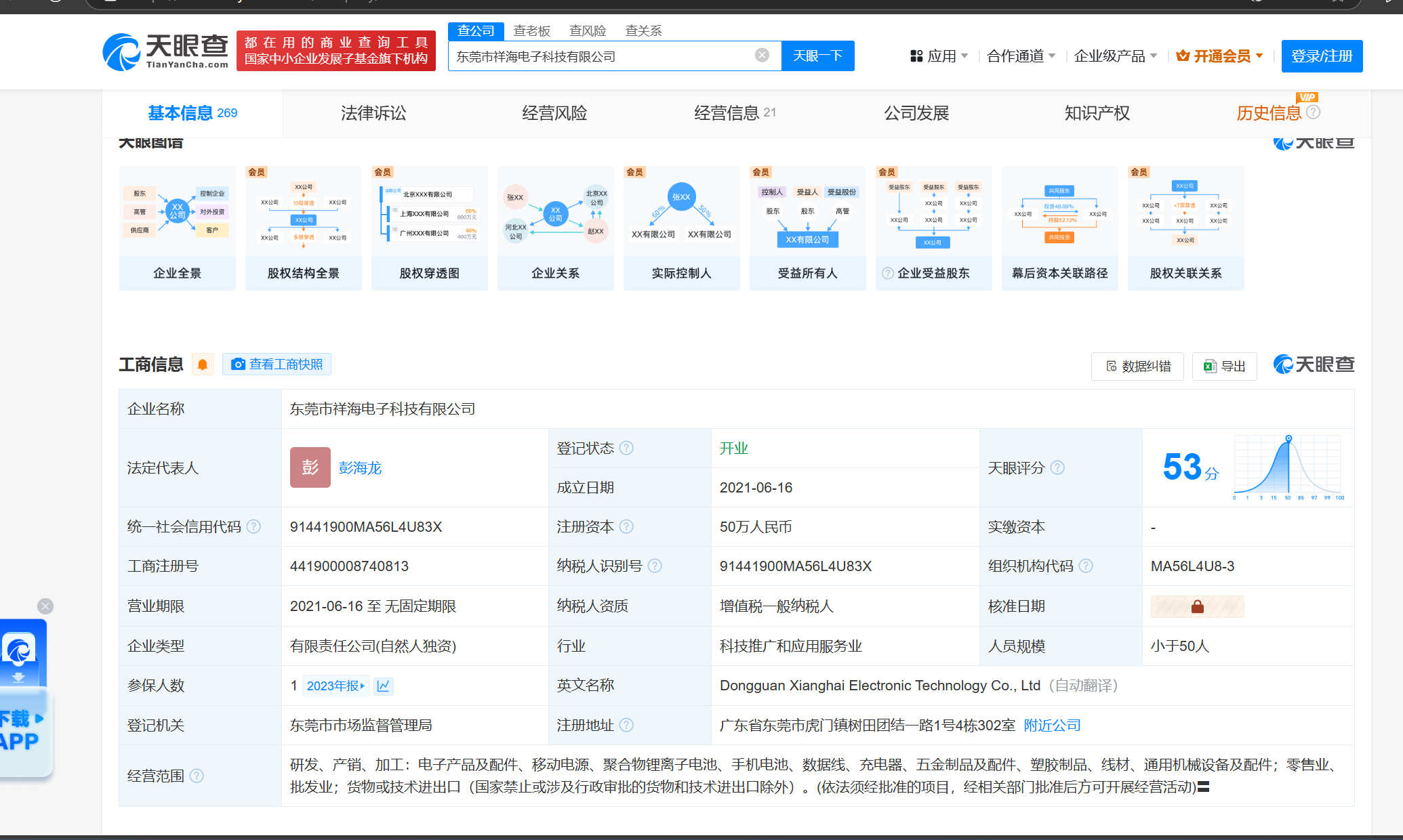Click the 导出 export button

[1224, 366]
